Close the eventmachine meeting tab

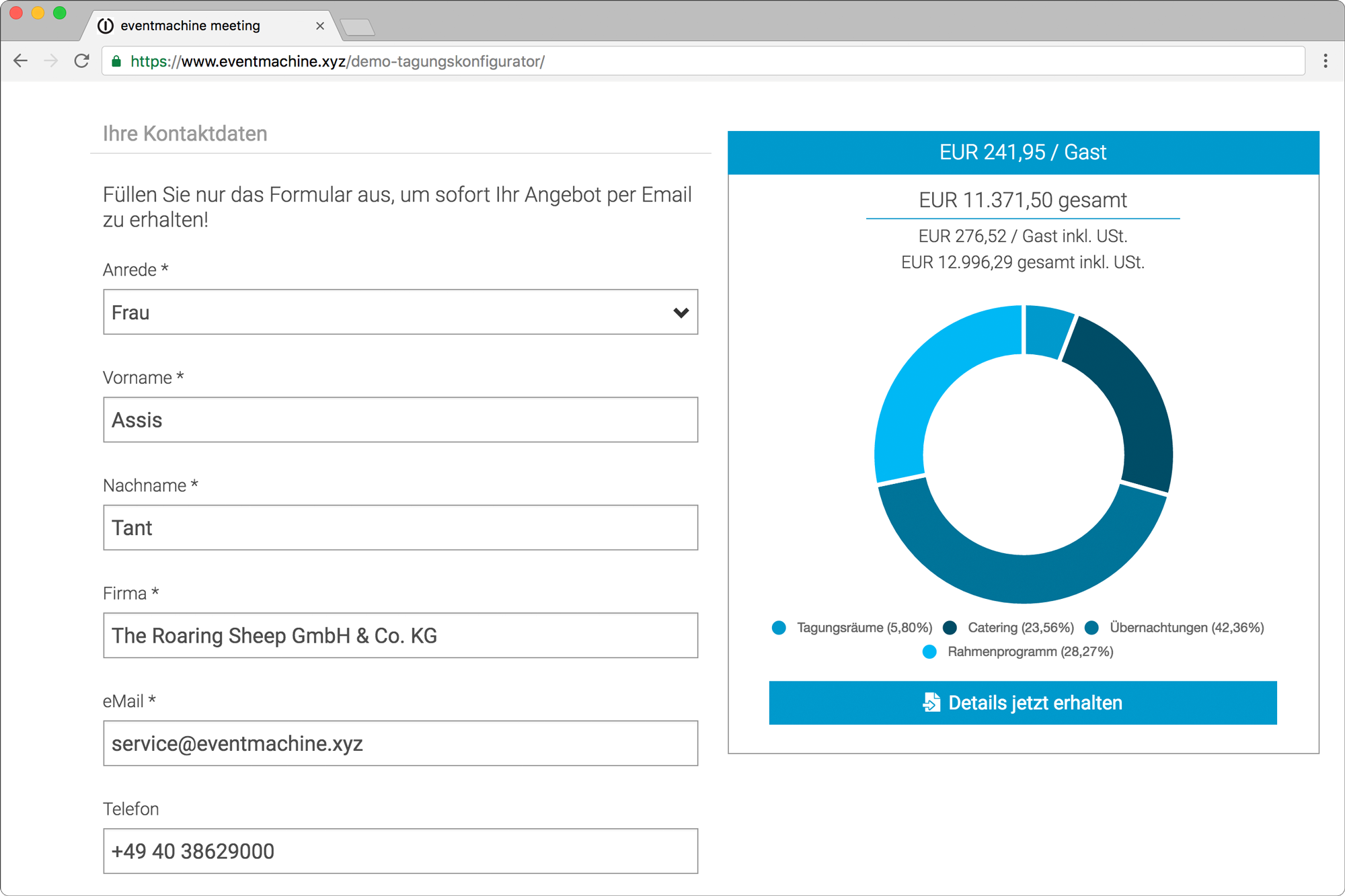click(x=320, y=26)
